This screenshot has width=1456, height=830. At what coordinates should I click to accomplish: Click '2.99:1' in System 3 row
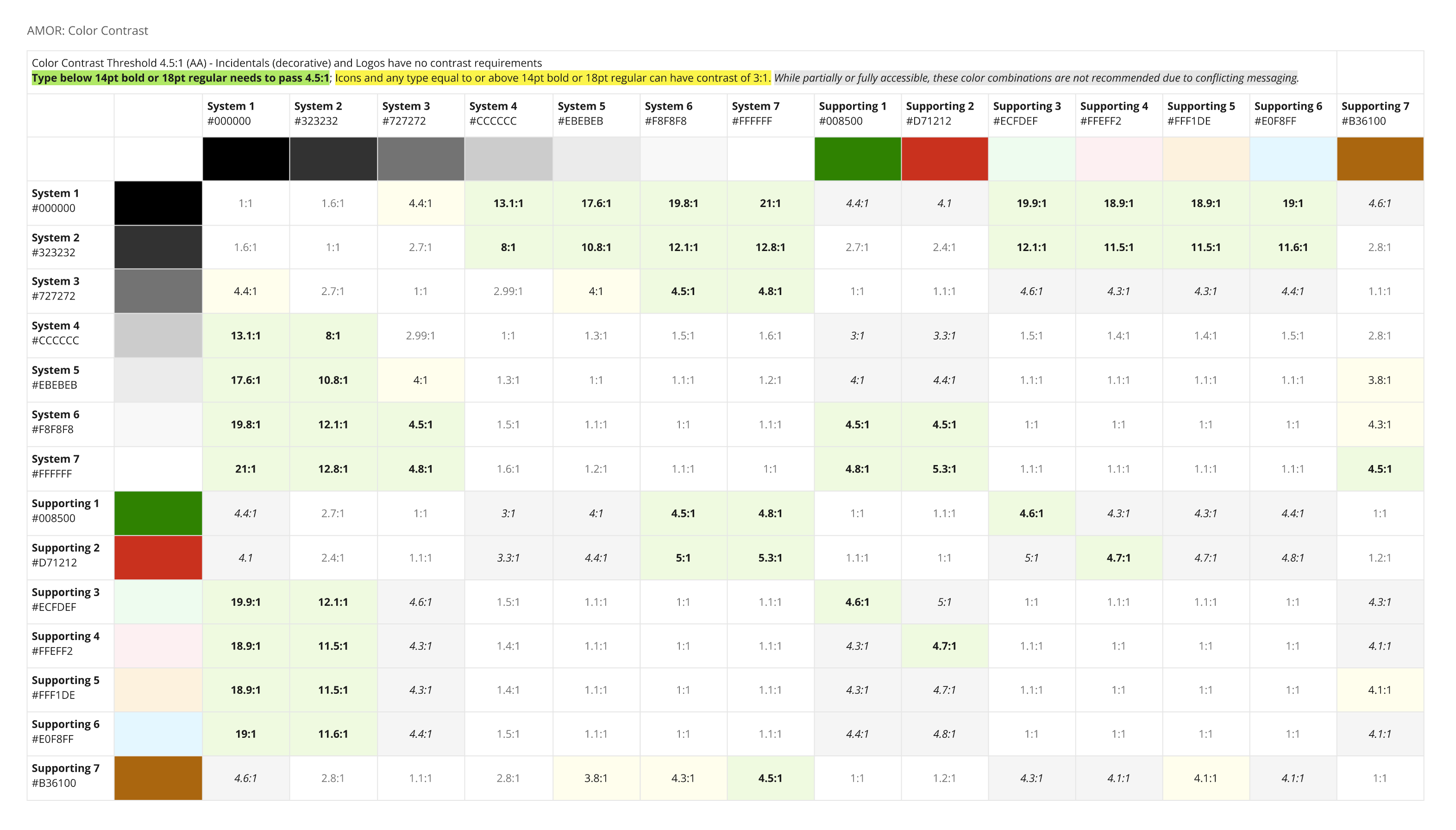(x=508, y=291)
